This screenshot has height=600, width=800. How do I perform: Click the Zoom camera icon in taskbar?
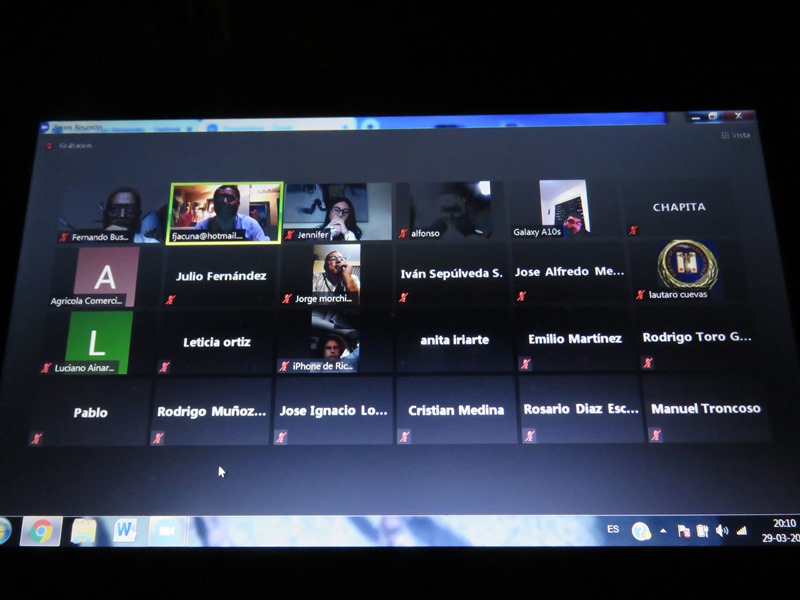pyautogui.click(x=167, y=531)
